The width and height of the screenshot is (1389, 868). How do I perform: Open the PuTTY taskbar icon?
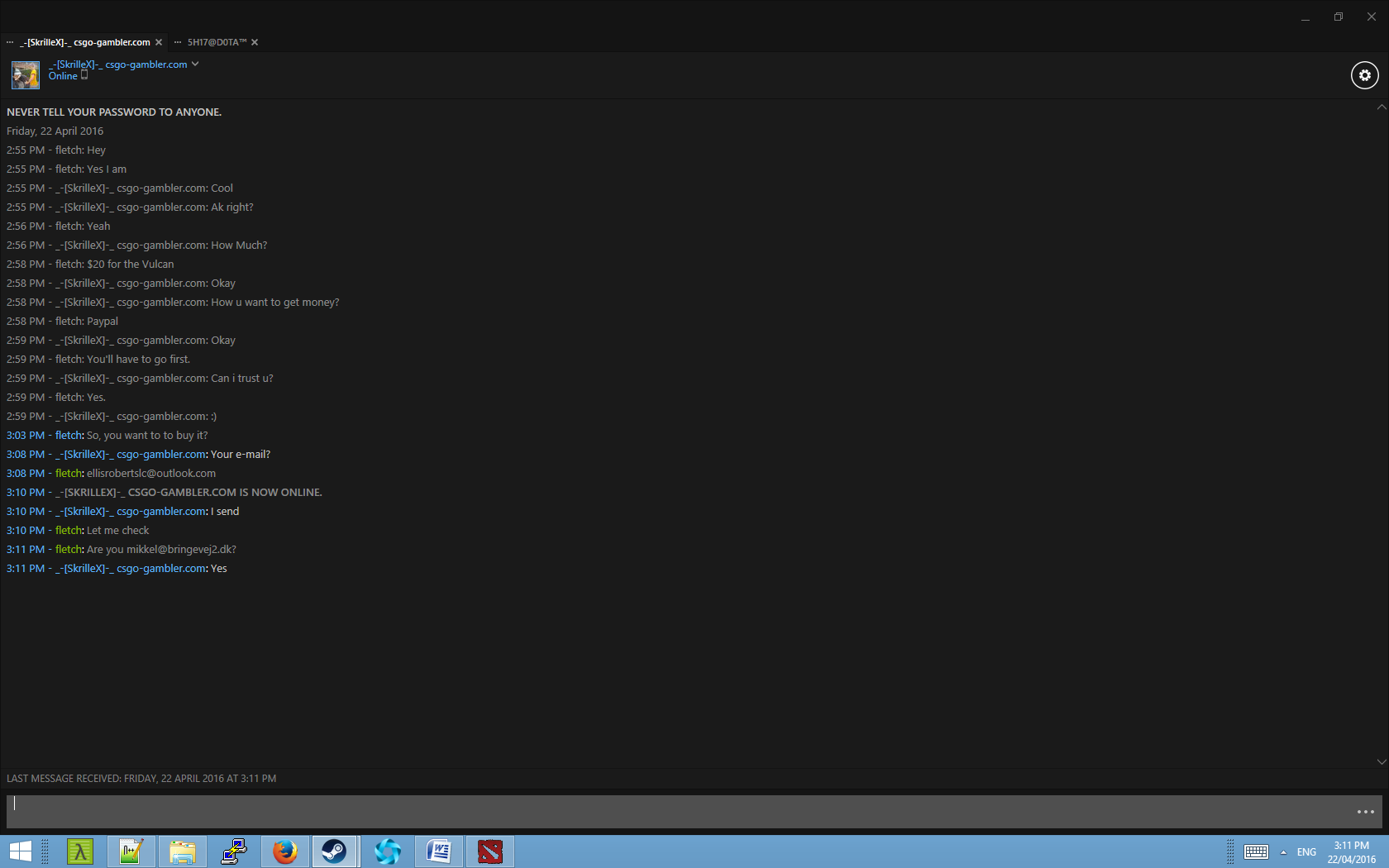(x=234, y=851)
